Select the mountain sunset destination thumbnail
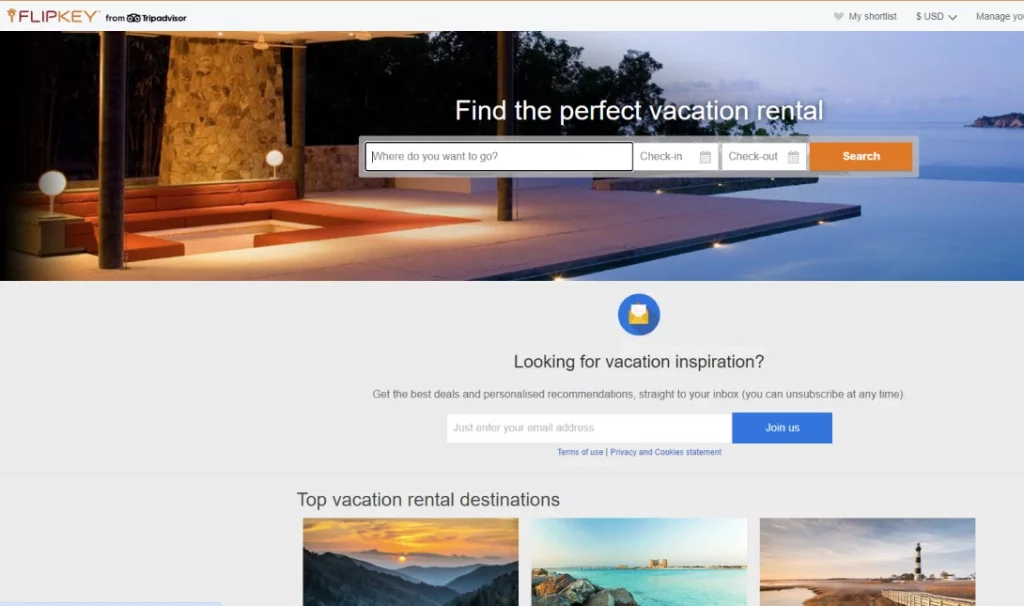The height and width of the screenshot is (606, 1024). (410, 562)
